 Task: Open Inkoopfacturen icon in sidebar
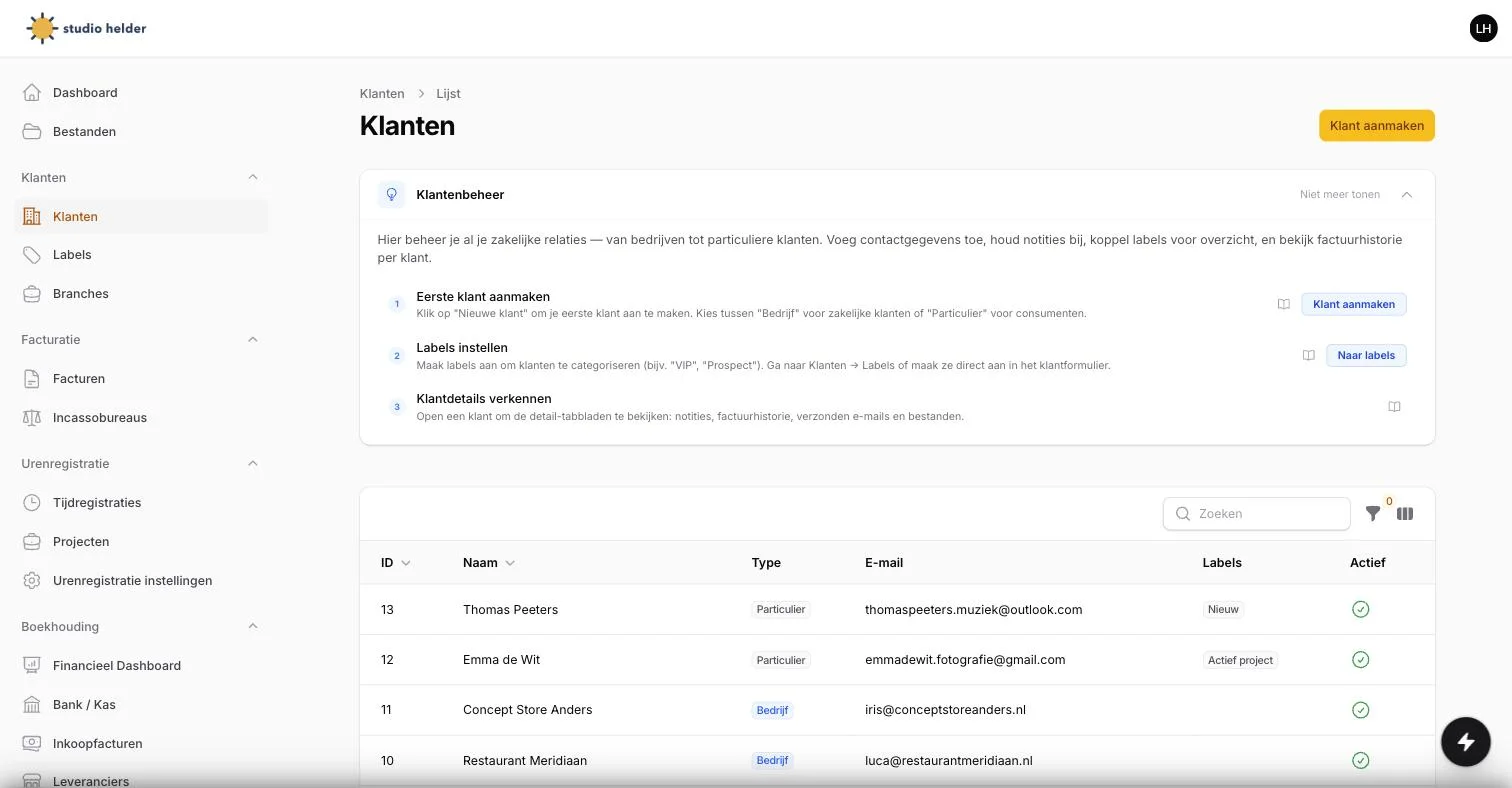pyautogui.click(x=32, y=744)
